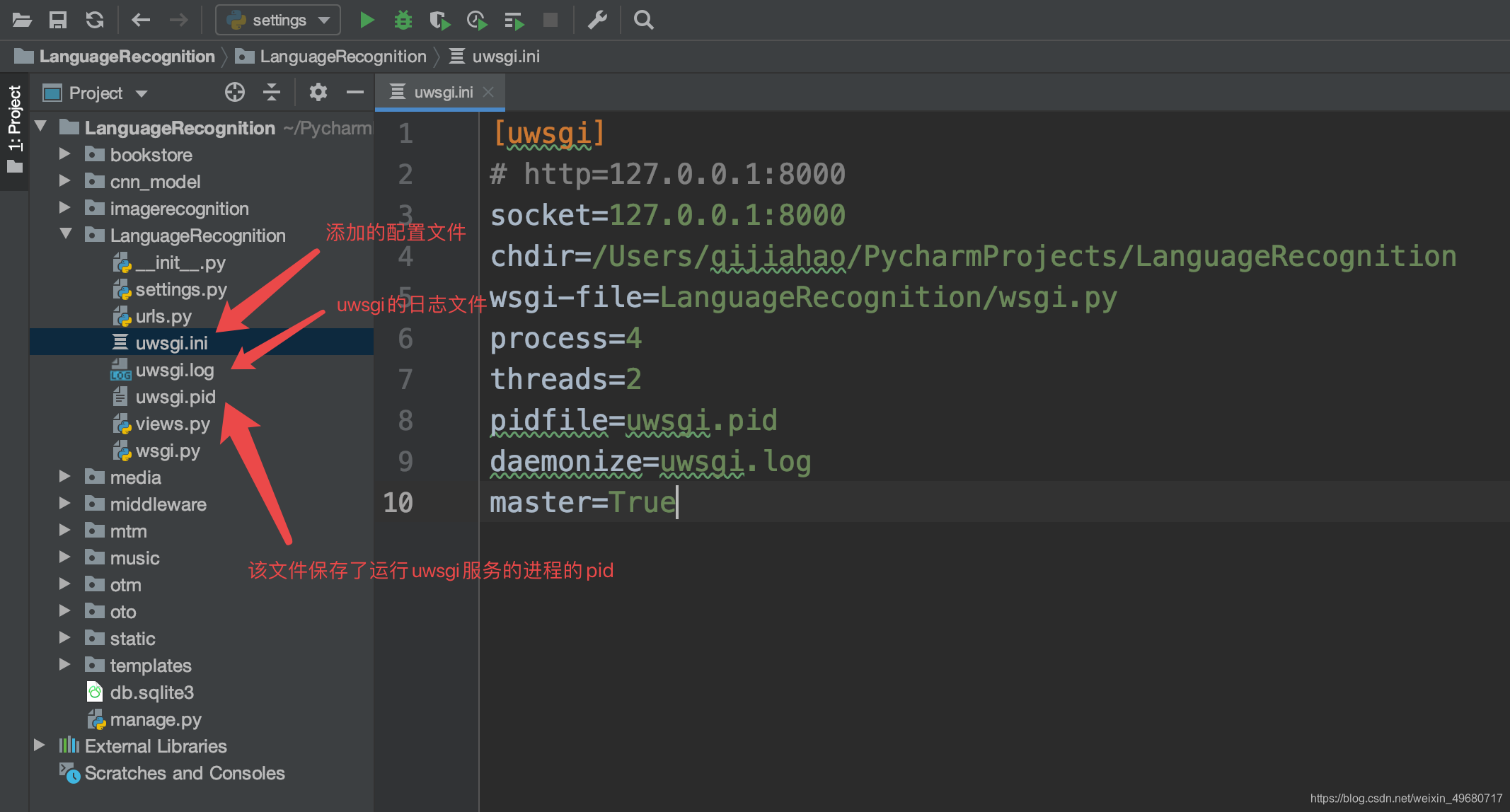Toggle the 1: Project side tab
The image size is (1510, 812).
pos(14,127)
